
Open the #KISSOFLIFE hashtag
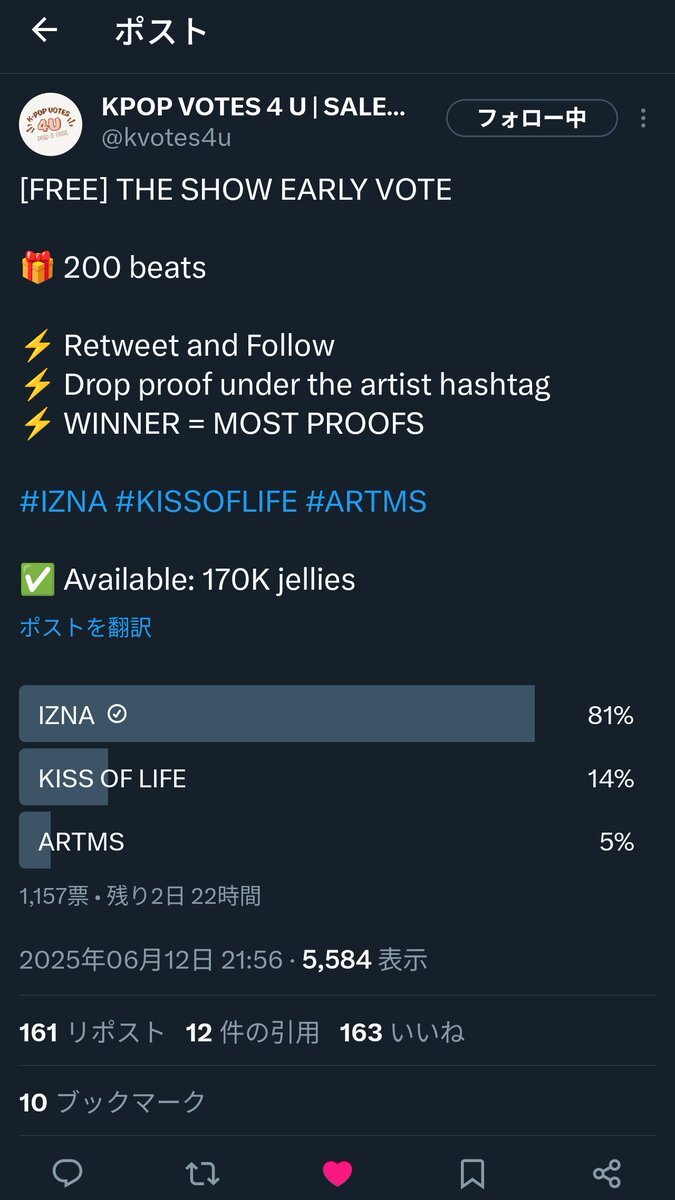[206, 501]
